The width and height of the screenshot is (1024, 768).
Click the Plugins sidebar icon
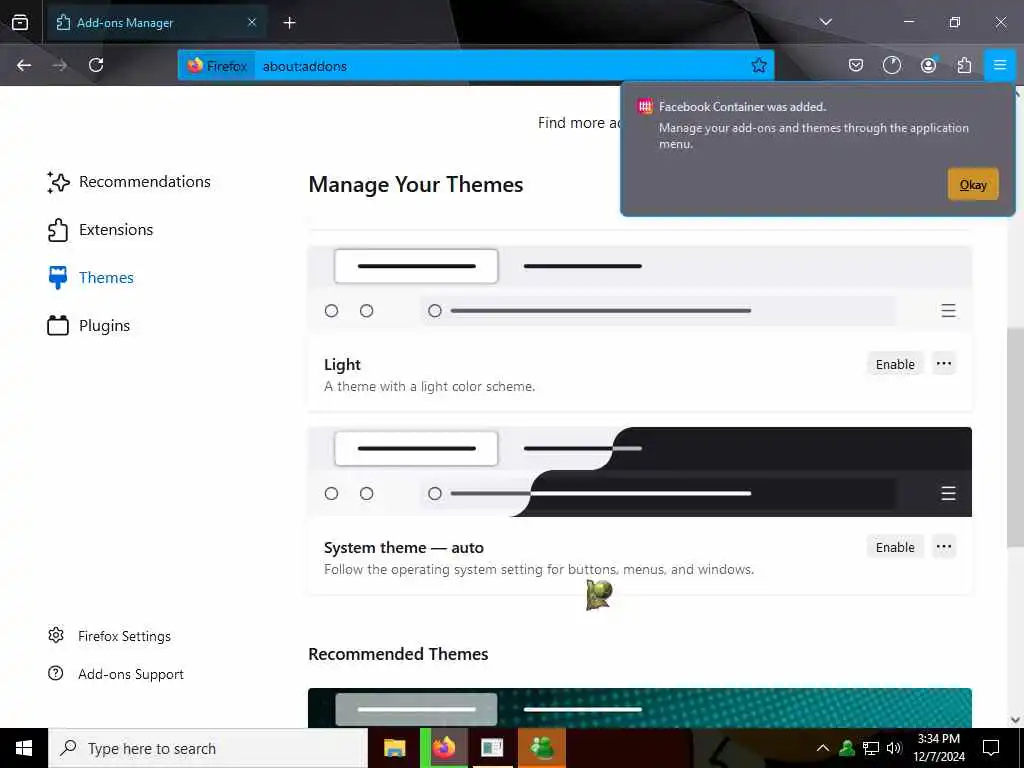coord(57,325)
